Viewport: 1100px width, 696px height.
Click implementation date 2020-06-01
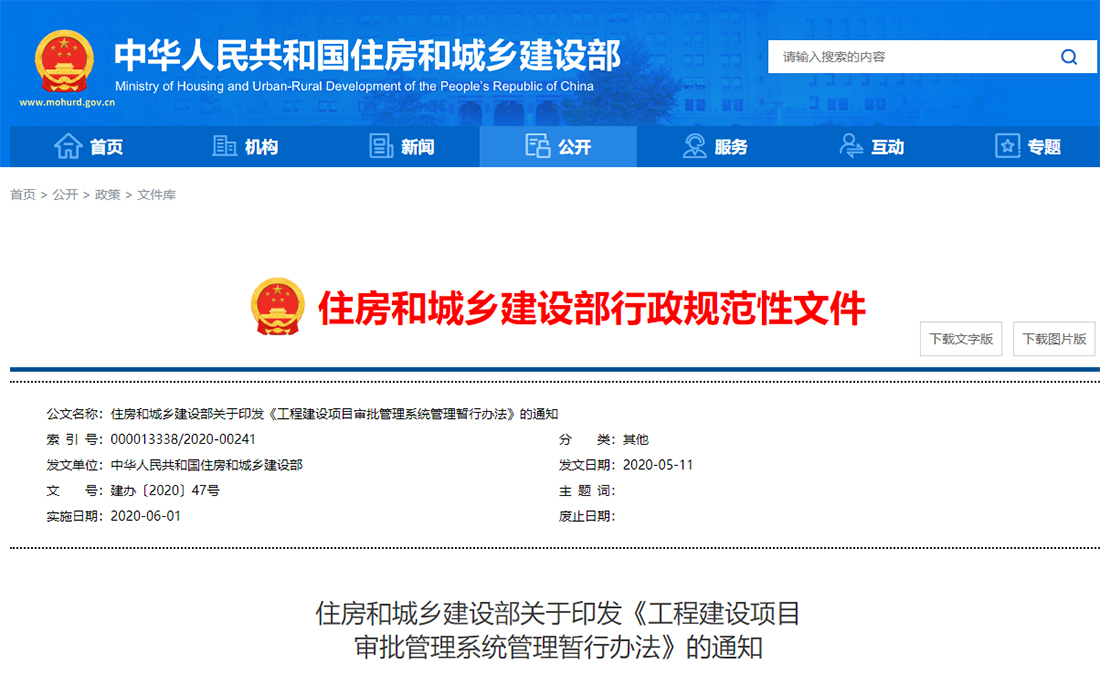pos(145,516)
